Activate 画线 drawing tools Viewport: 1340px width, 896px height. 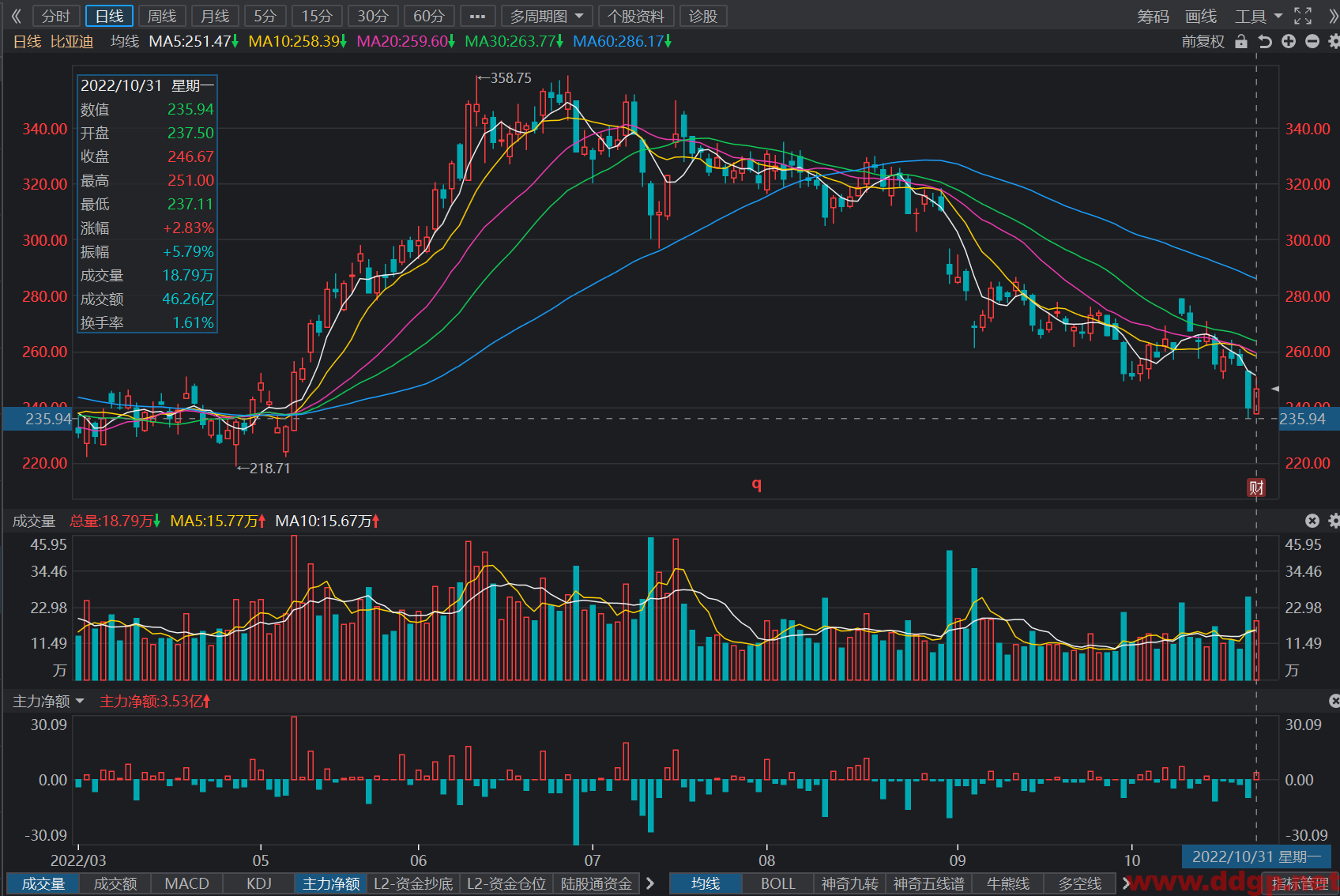[1201, 16]
